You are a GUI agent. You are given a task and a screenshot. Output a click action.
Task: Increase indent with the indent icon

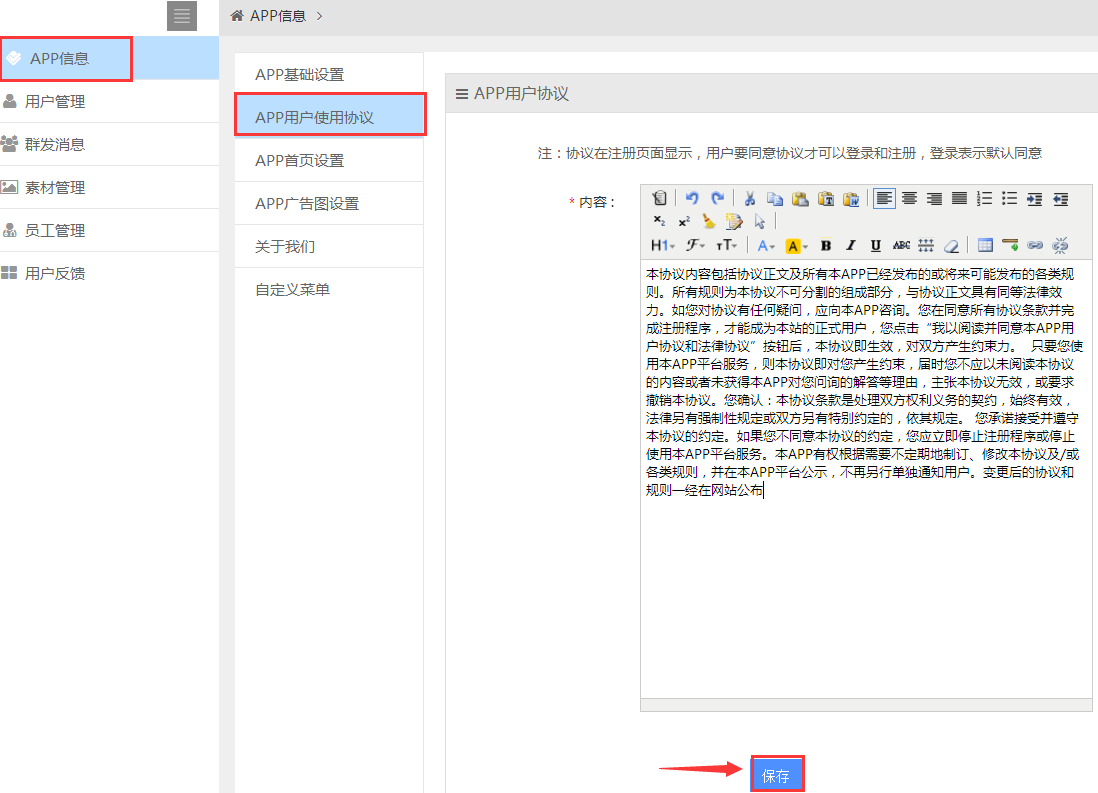click(1035, 199)
